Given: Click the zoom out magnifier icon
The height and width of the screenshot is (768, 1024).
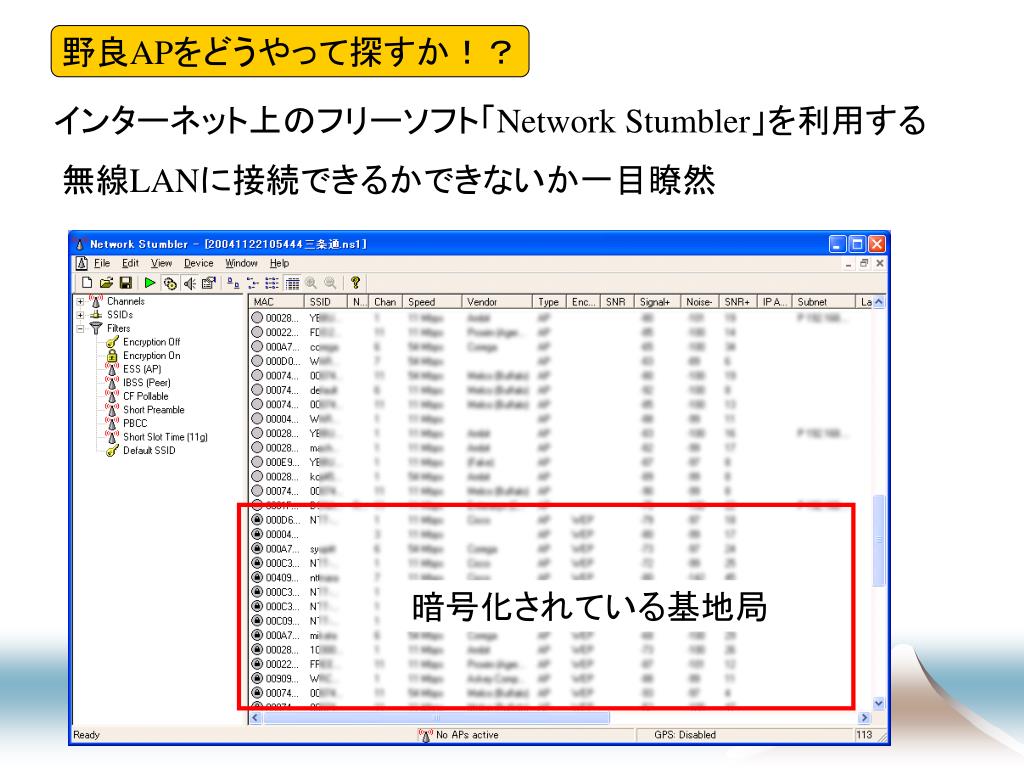Looking at the screenshot, I should coord(330,283).
